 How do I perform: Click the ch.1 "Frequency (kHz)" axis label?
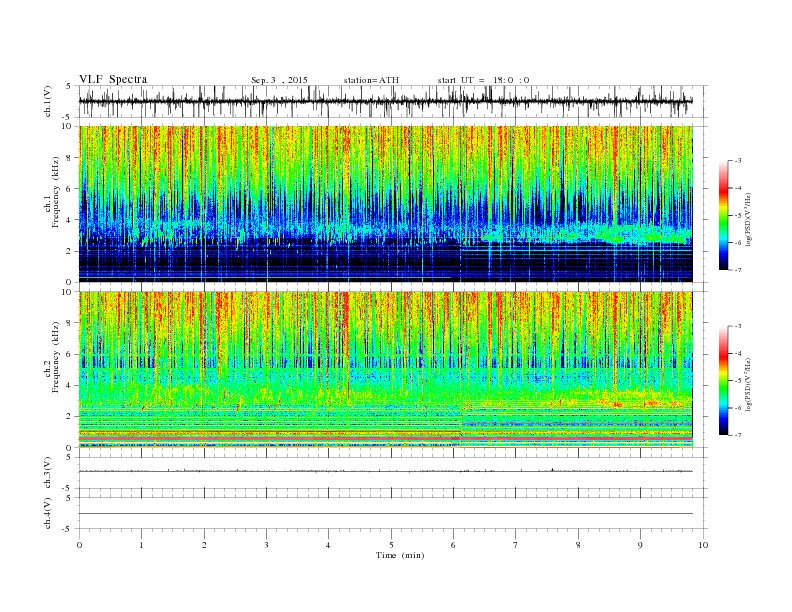click(x=56, y=192)
